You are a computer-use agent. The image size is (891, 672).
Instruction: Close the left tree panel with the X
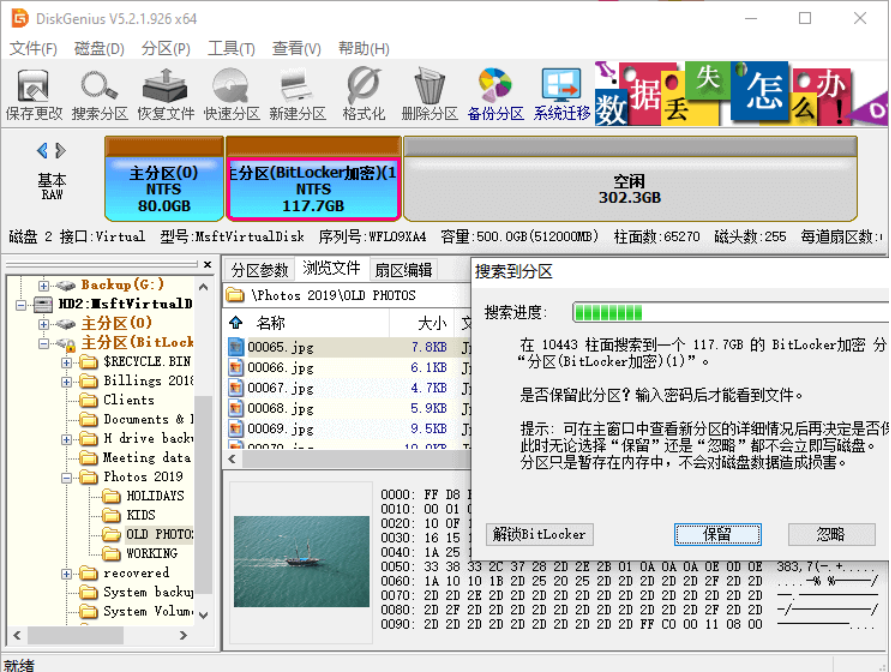[x=207, y=264]
